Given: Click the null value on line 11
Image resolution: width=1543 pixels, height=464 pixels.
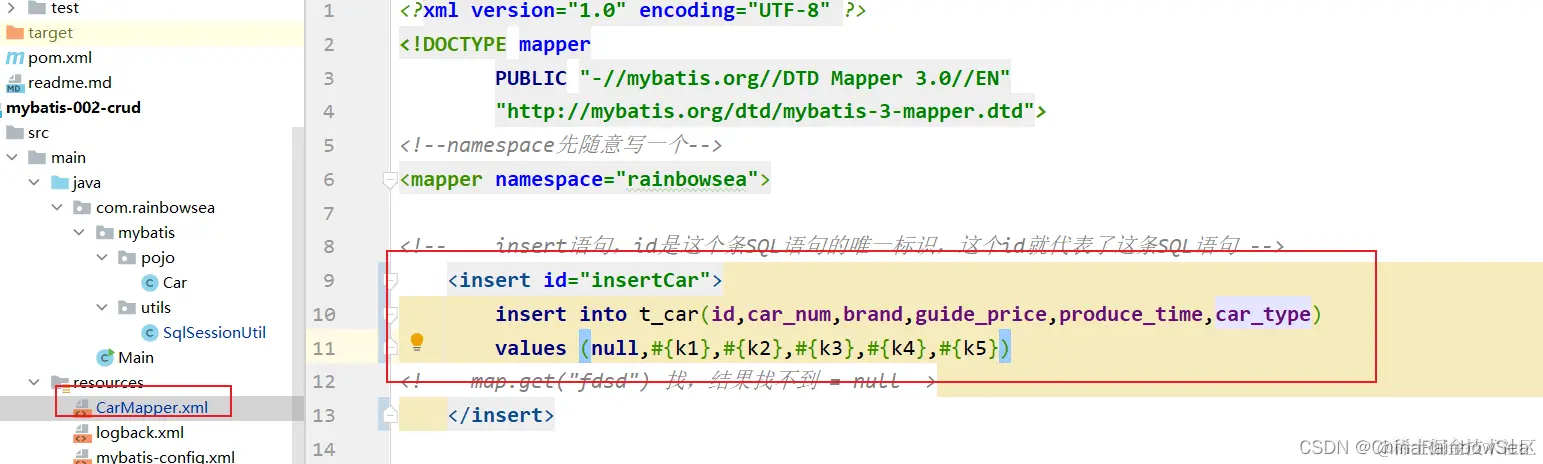Looking at the screenshot, I should (615, 348).
